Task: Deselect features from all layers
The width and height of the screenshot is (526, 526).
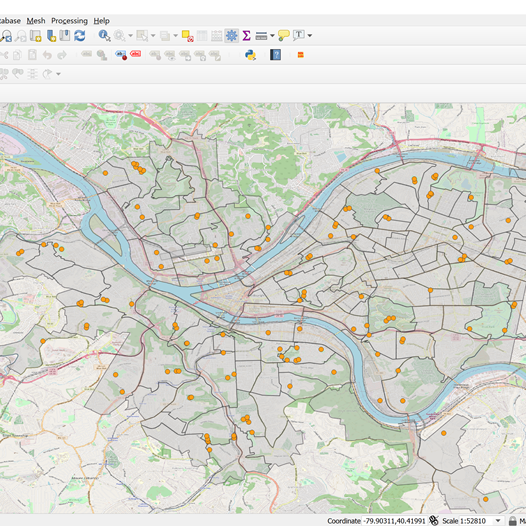Action: coord(188,36)
